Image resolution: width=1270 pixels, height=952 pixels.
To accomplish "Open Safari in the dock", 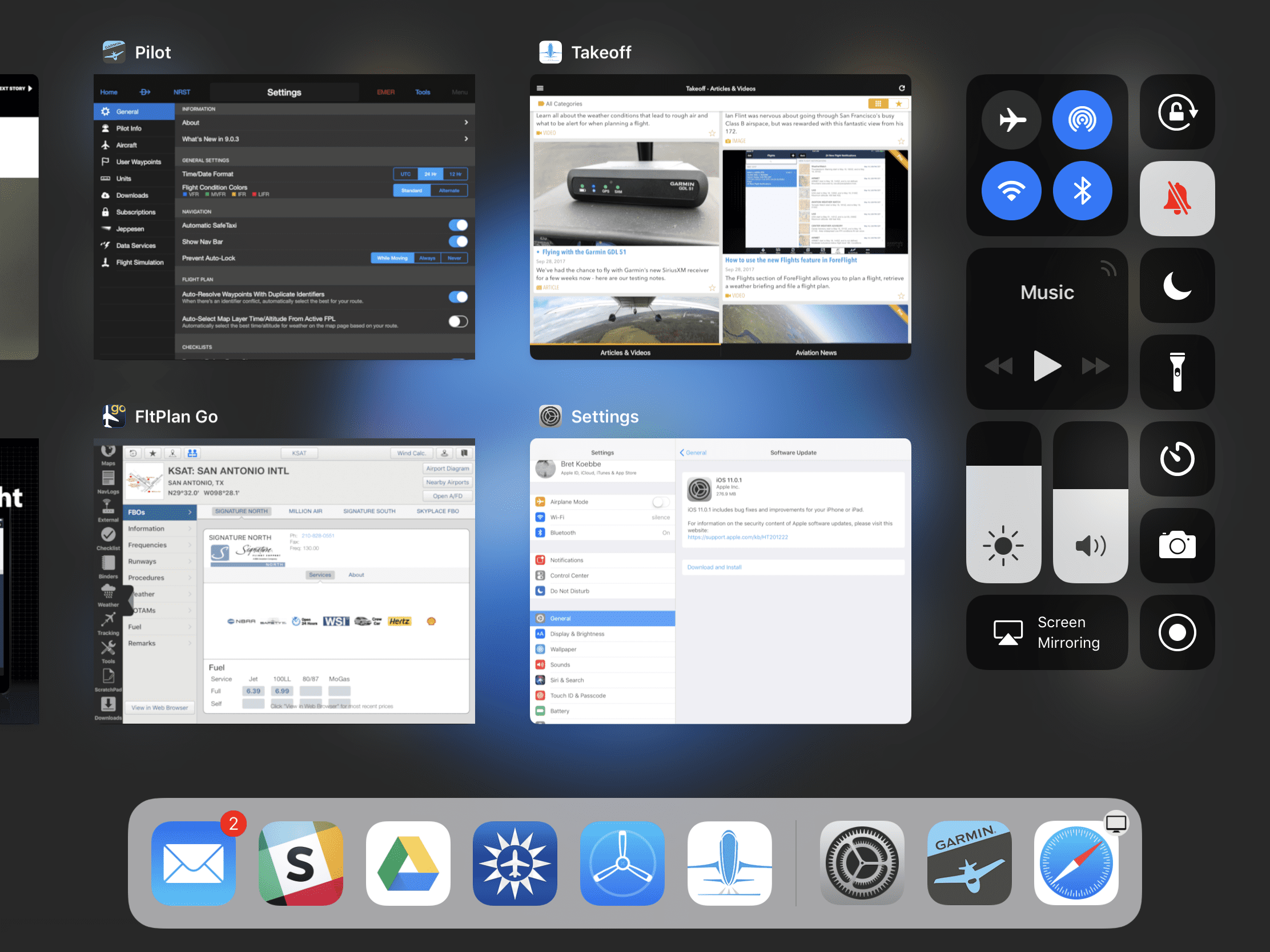I will pyautogui.click(x=1076, y=863).
